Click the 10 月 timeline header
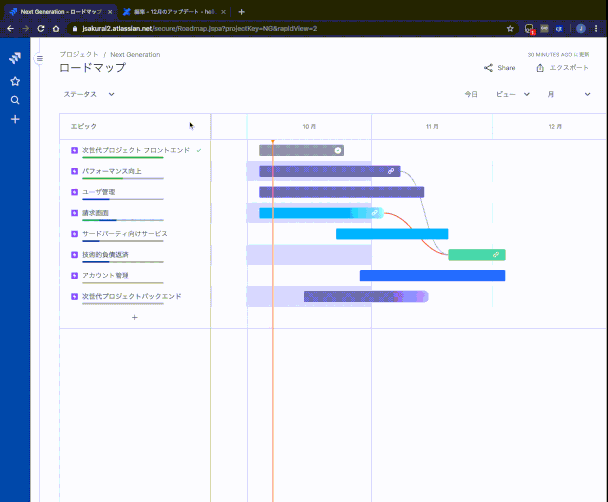Image resolution: width=608 pixels, height=502 pixels. click(x=309, y=126)
